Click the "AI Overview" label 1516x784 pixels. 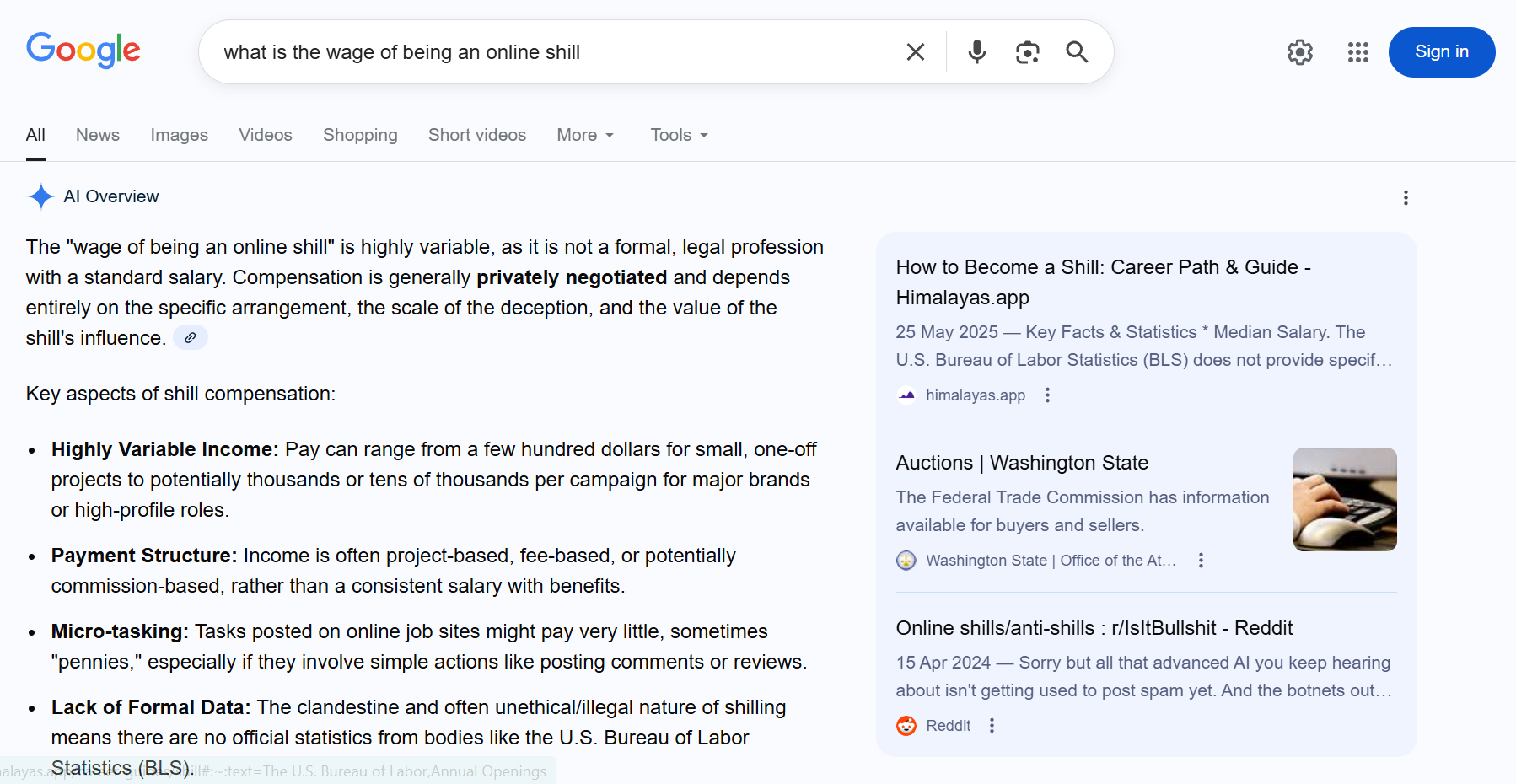(x=111, y=196)
